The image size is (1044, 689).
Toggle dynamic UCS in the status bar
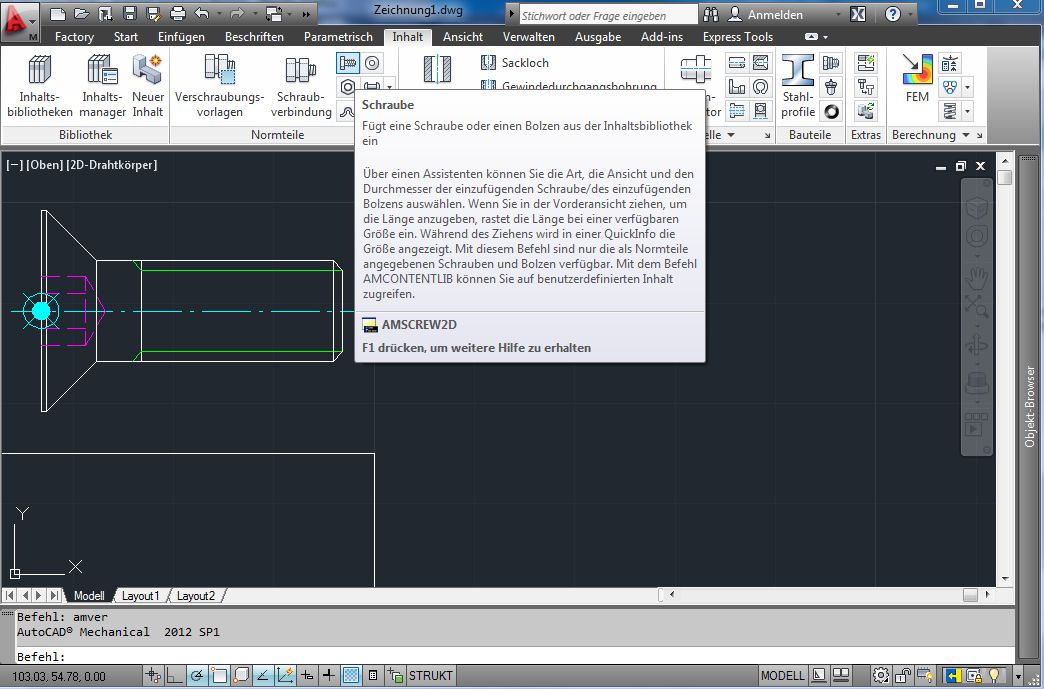285,676
